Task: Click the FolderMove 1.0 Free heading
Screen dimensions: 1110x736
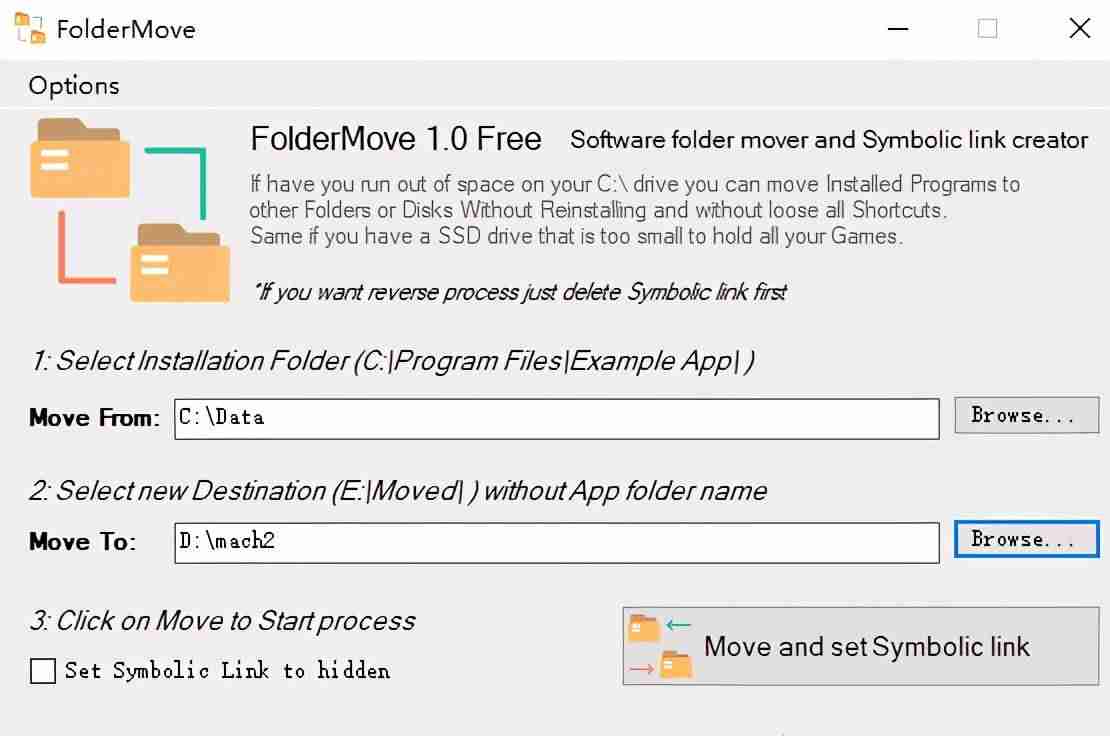Action: pos(396,139)
